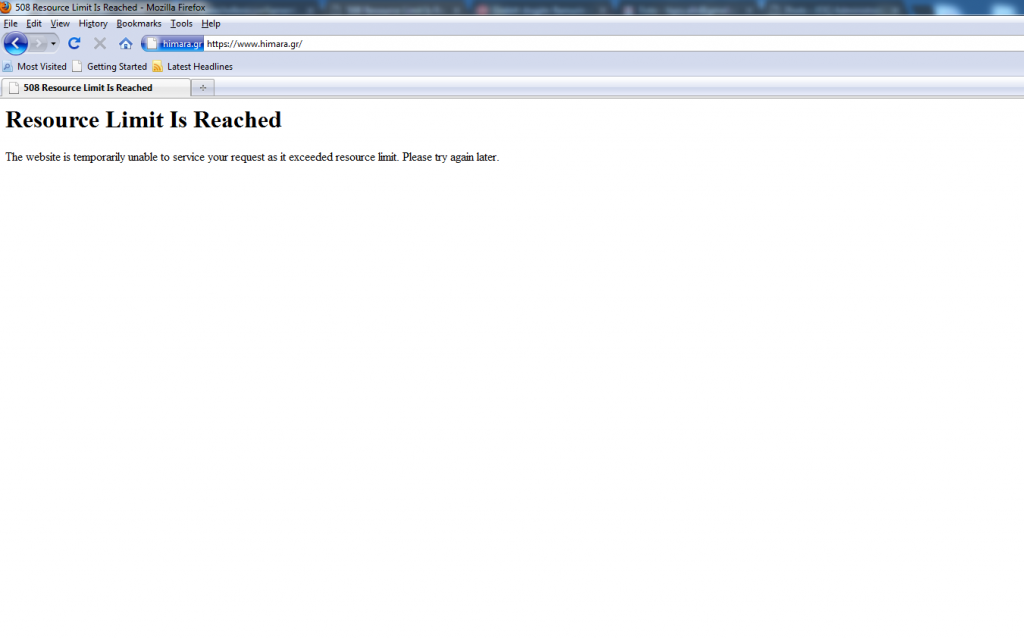Click the Back navigation button
The width and height of the screenshot is (1024, 639).
[x=15, y=43]
